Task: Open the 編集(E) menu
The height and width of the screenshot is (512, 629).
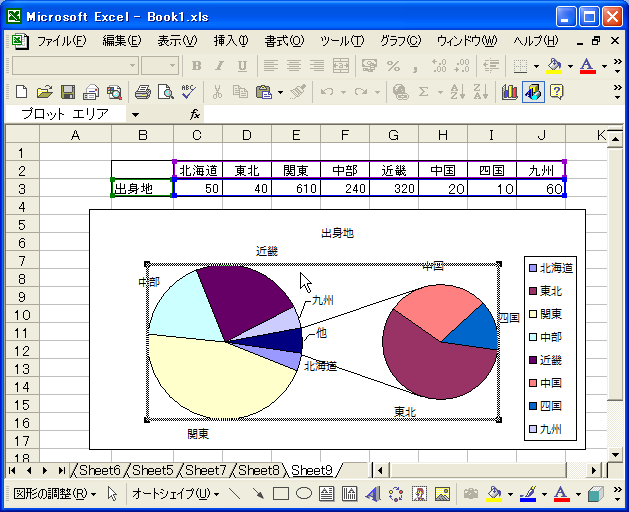Action: click(122, 41)
